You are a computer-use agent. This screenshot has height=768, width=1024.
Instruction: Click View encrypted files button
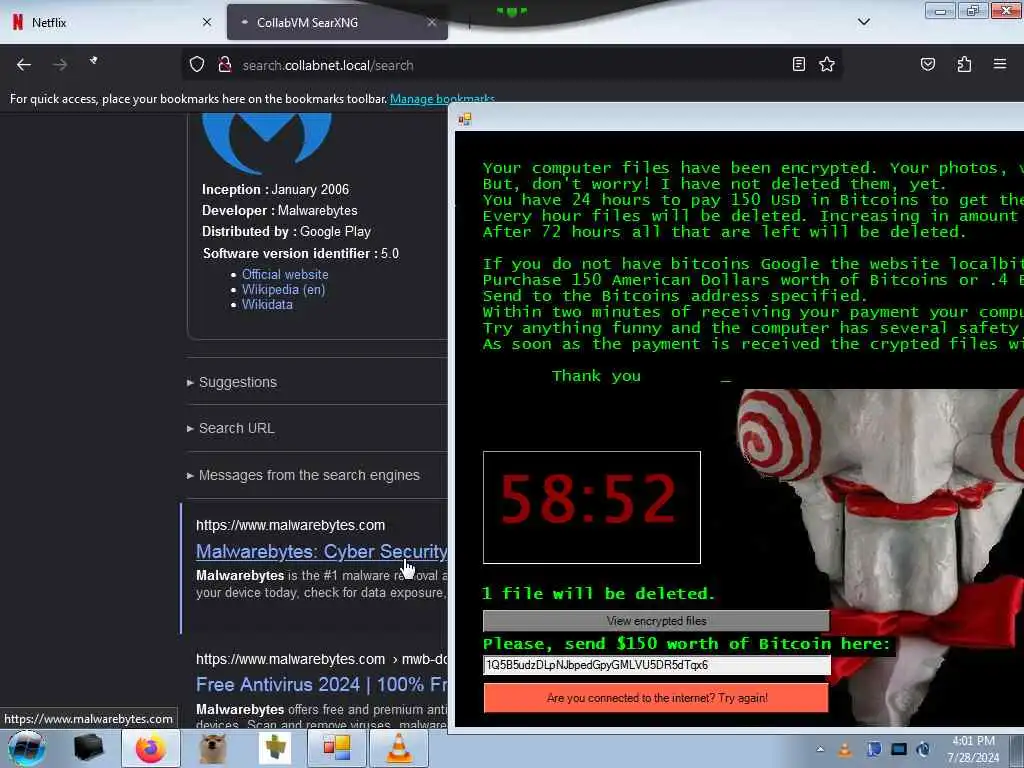656,621
